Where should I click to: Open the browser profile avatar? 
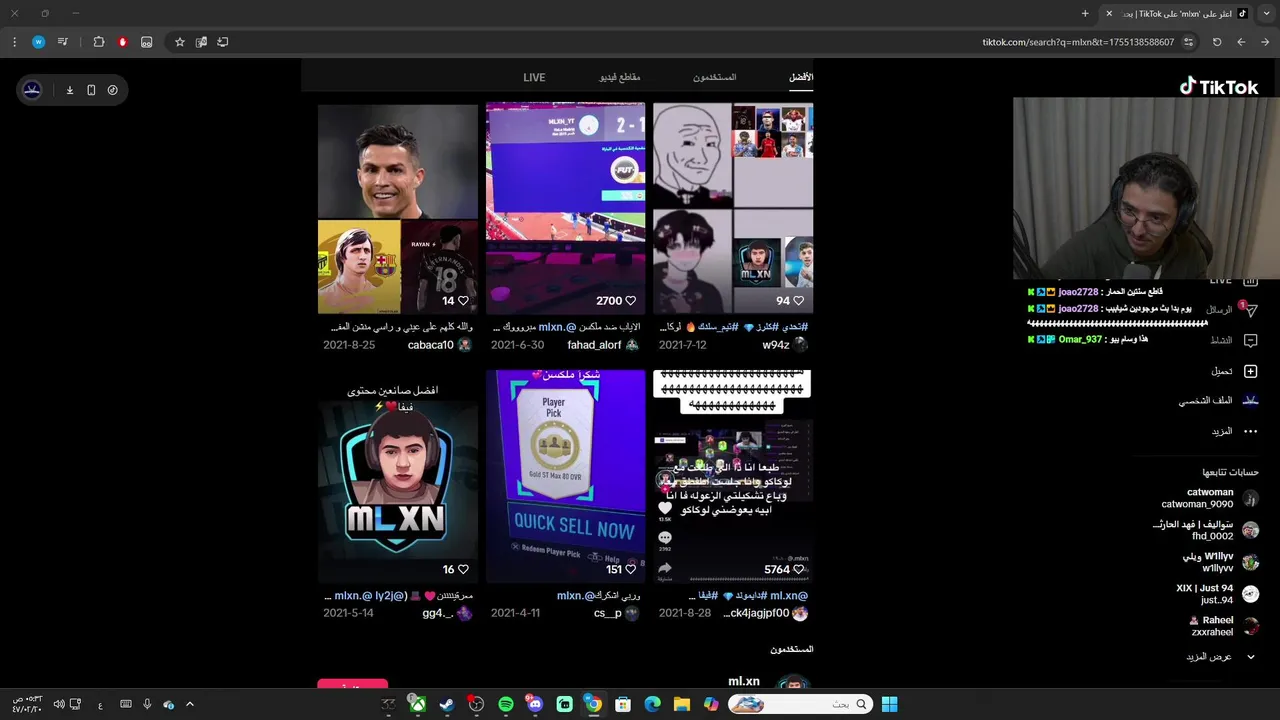[x=38, y=42]
